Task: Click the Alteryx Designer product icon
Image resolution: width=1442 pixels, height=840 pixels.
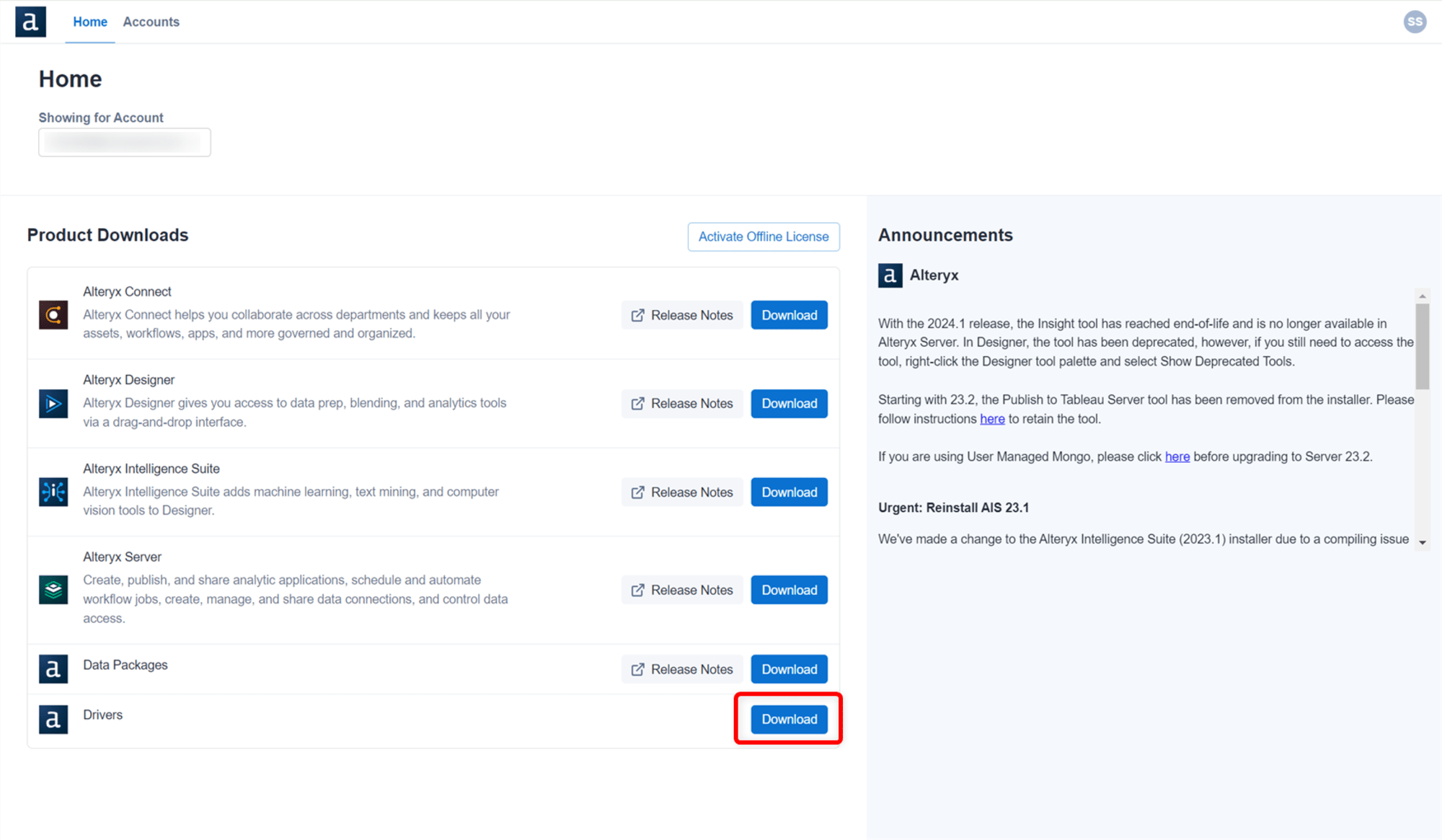Action: [53, 404]
